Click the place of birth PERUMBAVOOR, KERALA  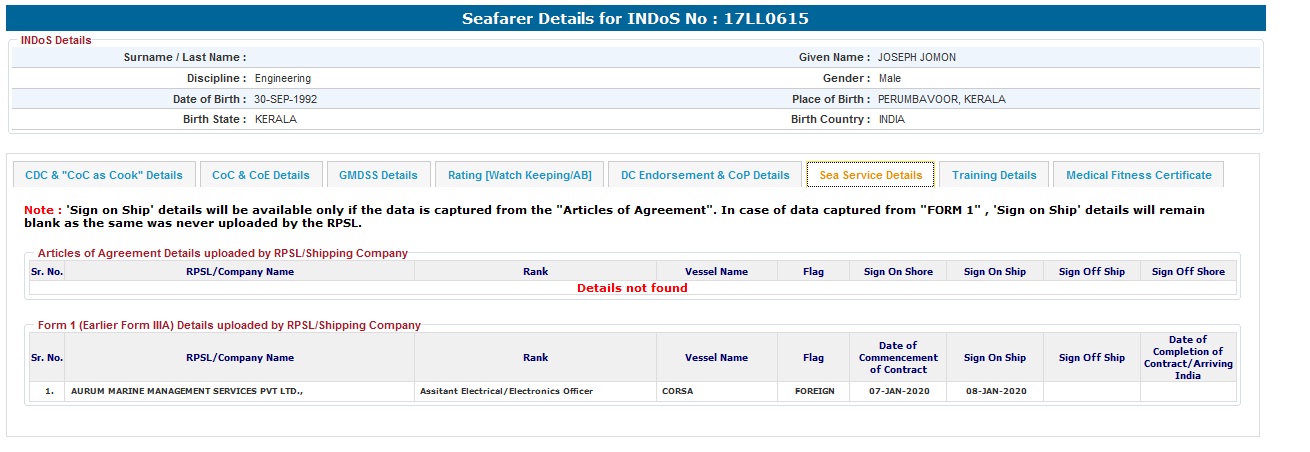tap(942, 99)
